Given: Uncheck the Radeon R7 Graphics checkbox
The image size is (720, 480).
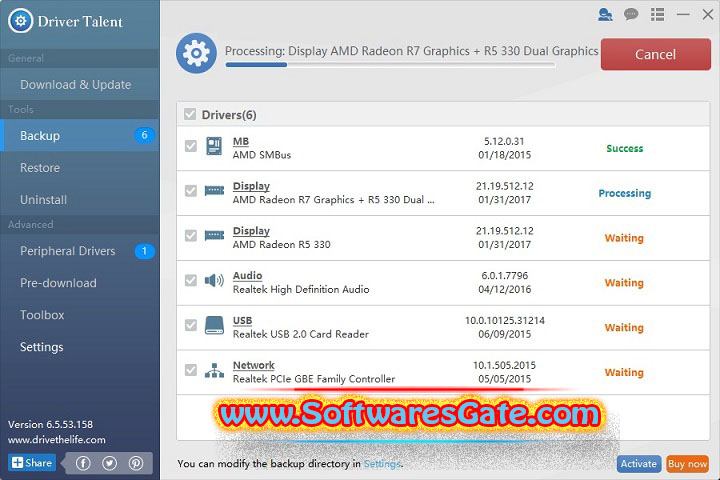Looking at the screenshot, I should pos(191,191).
